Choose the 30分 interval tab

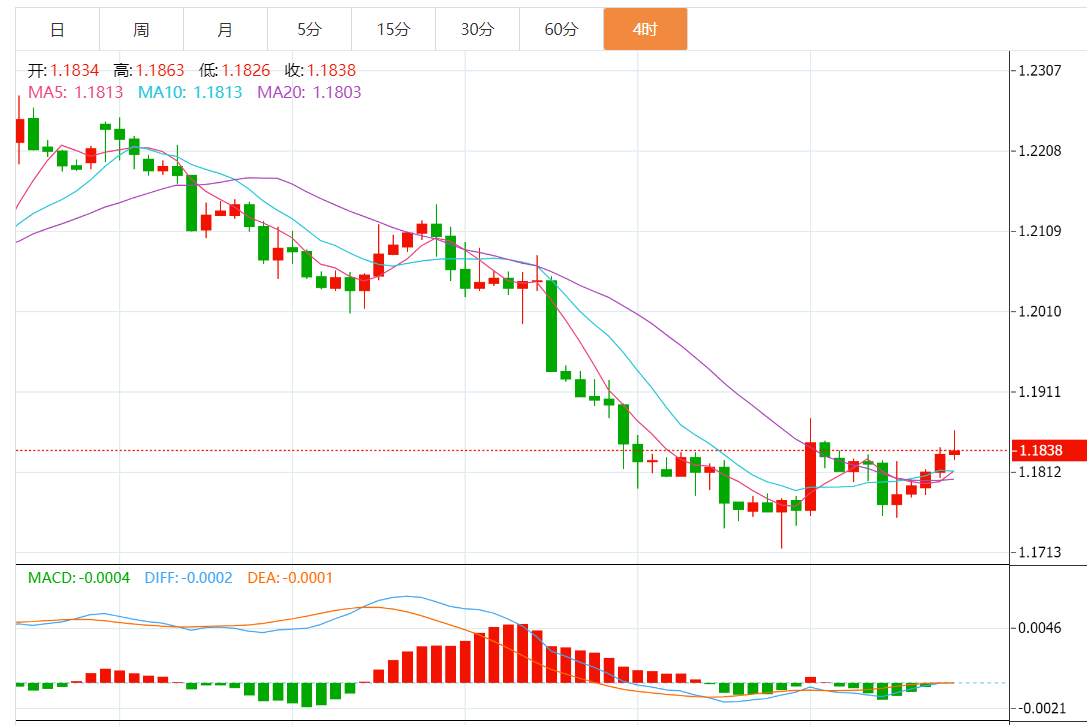pos(478,29)
